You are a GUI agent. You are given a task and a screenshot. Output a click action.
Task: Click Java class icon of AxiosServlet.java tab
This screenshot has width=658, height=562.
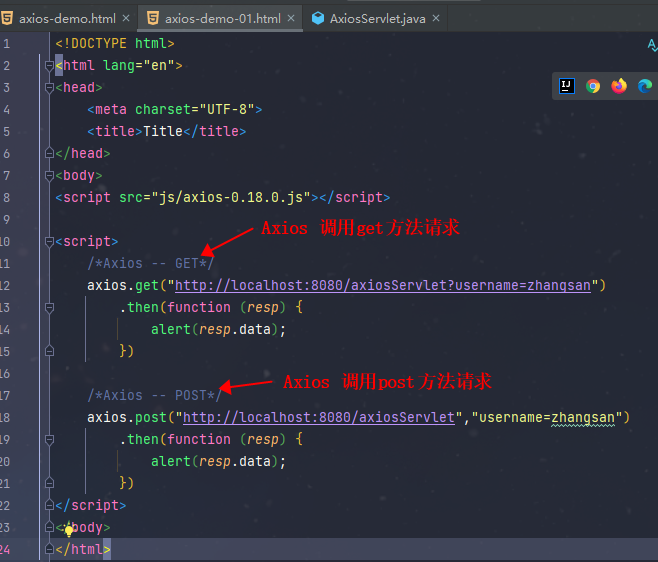tap(318, 18)
